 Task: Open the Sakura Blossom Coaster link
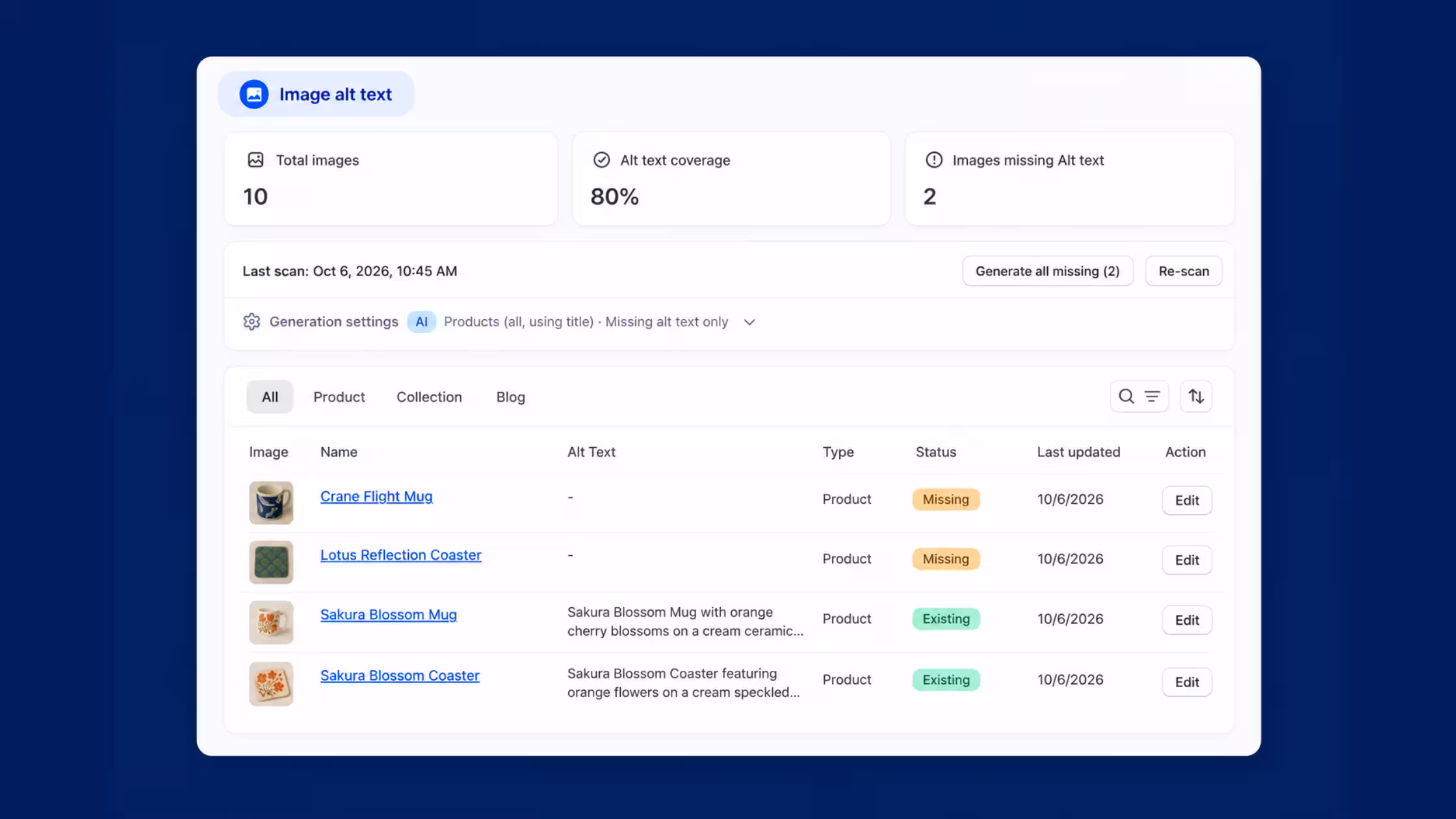[400, 676]
